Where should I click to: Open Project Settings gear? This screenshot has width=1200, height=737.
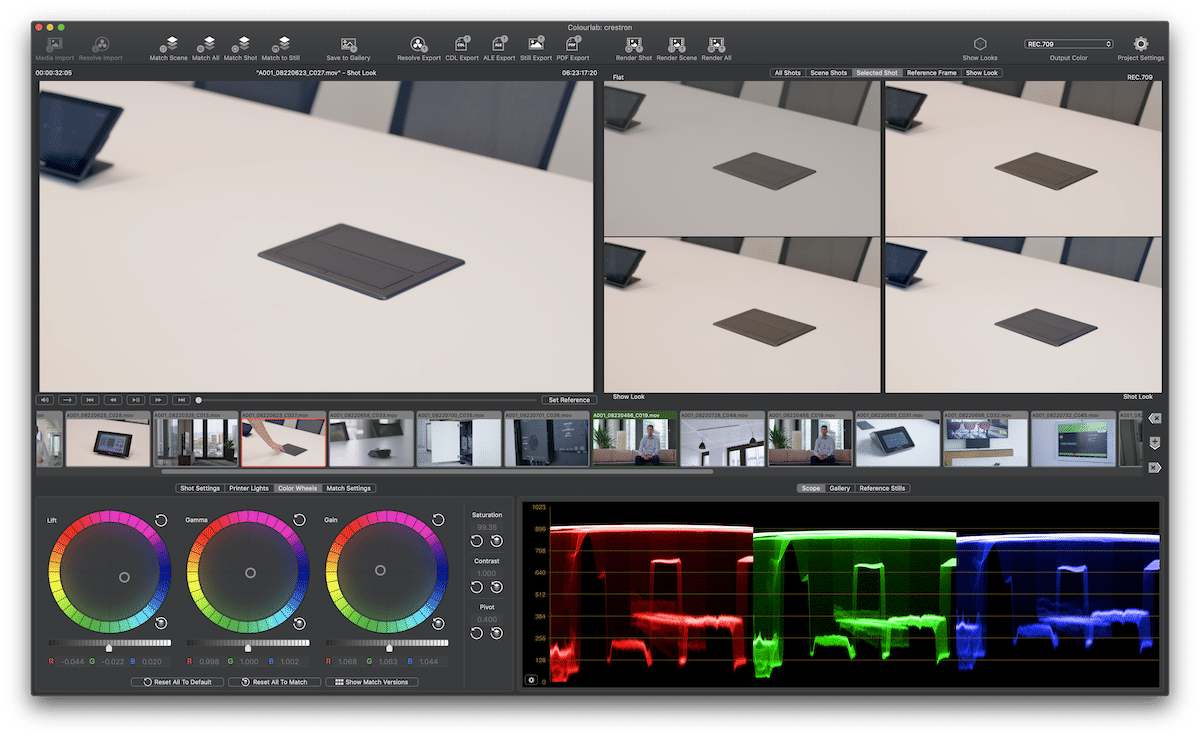[1140, 45]
